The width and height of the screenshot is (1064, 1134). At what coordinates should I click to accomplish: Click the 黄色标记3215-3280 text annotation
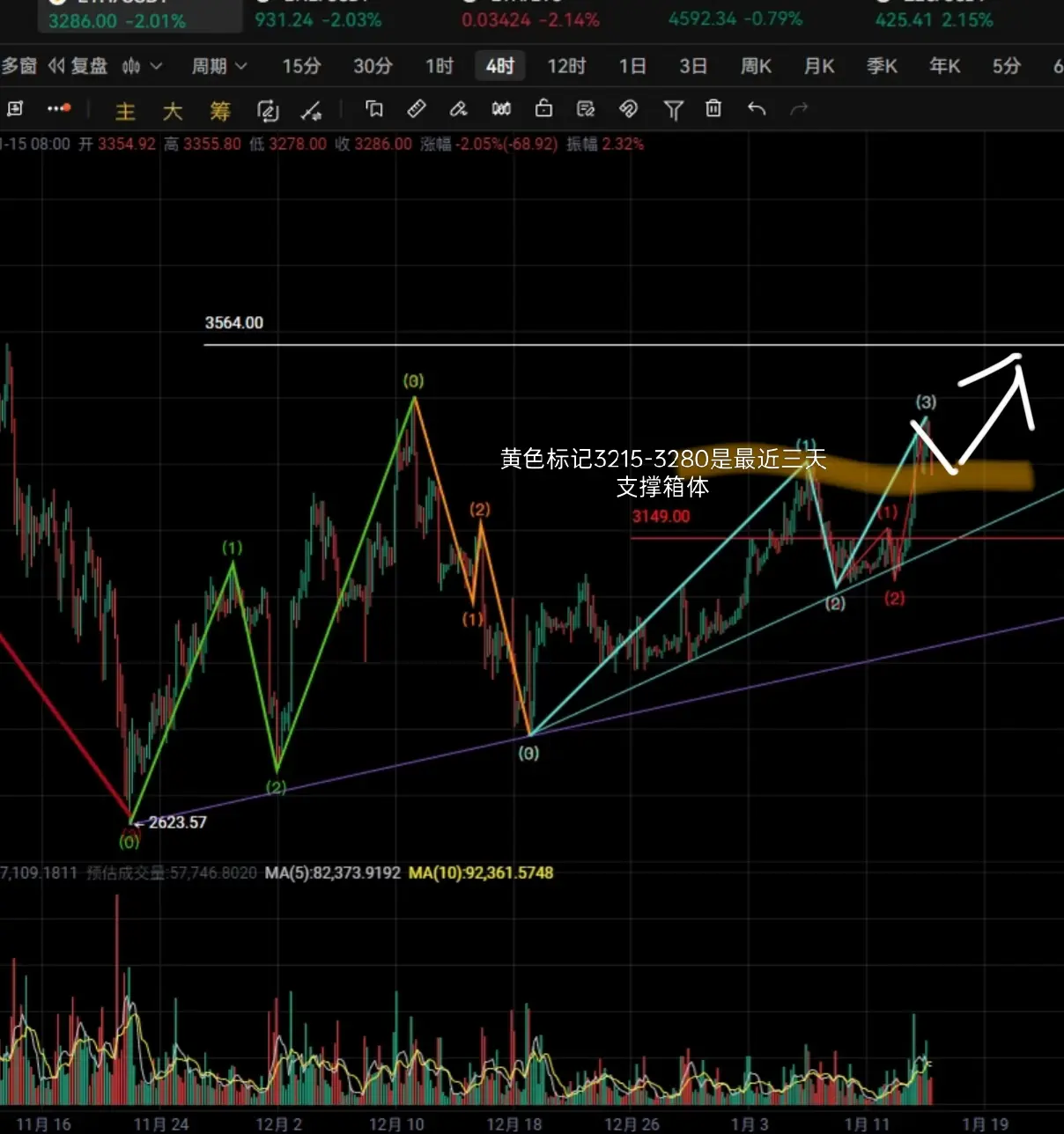coord(663,473)
